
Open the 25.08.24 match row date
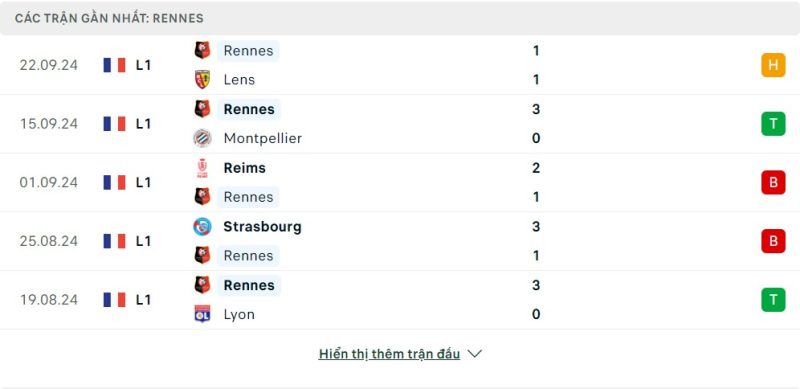pos(49,241)
